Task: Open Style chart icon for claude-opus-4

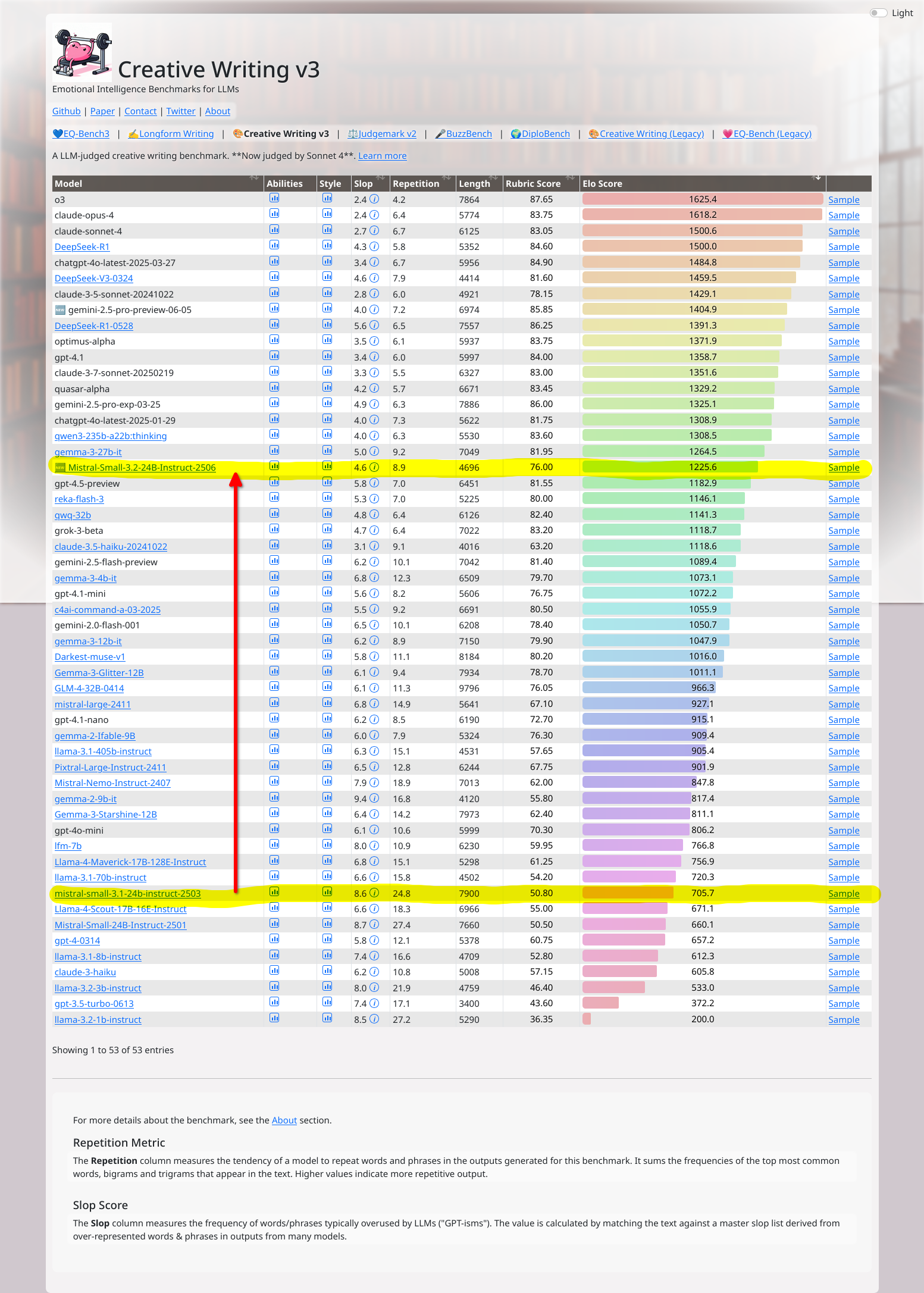Action: (327, 214)
